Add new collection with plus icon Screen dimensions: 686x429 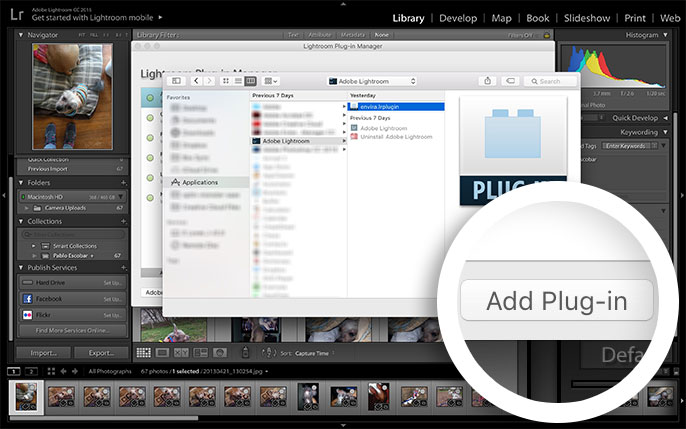pyautogui.click(x=123, y=222)
